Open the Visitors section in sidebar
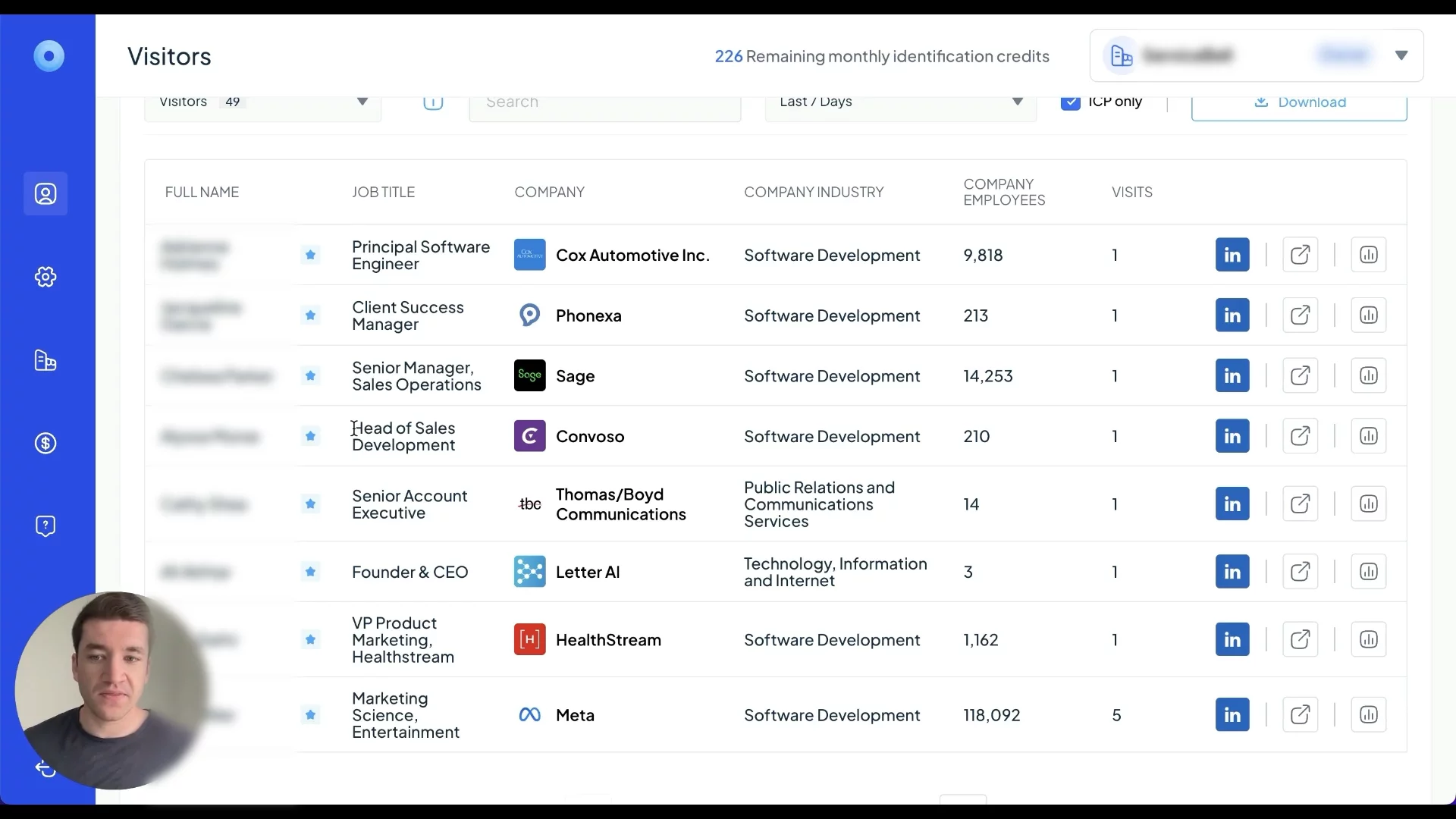Screen dimensions: 1456x819 point(45,194)
